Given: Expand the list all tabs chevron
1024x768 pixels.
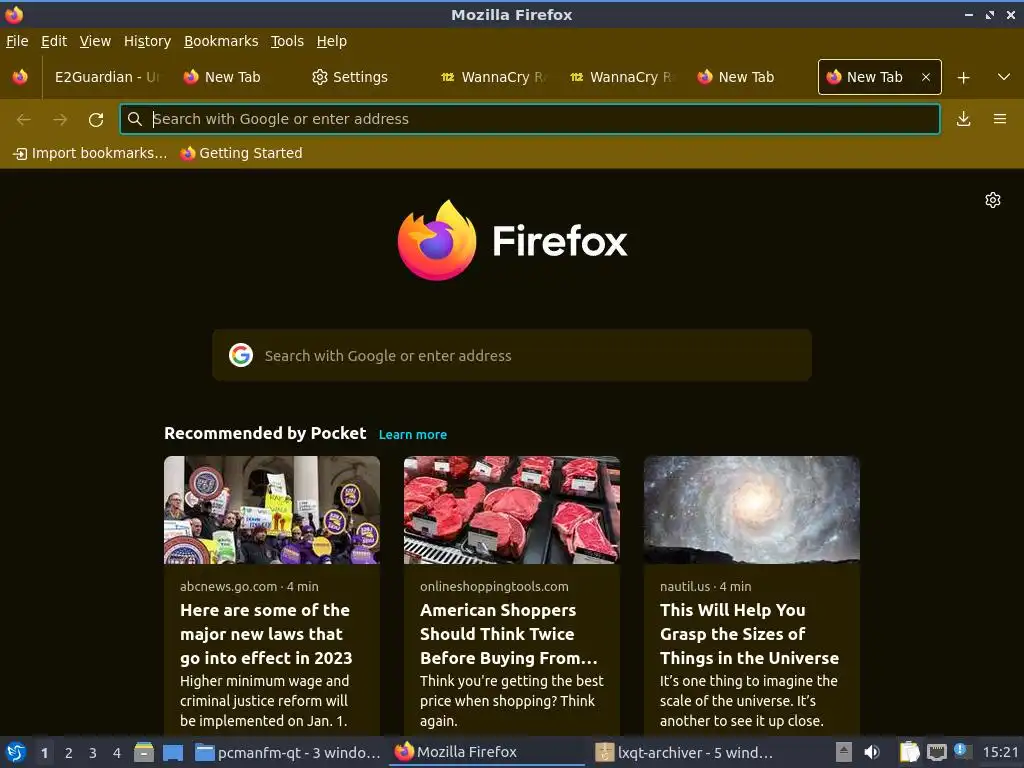Looking at the screenshot, I should pos(1004,77).
